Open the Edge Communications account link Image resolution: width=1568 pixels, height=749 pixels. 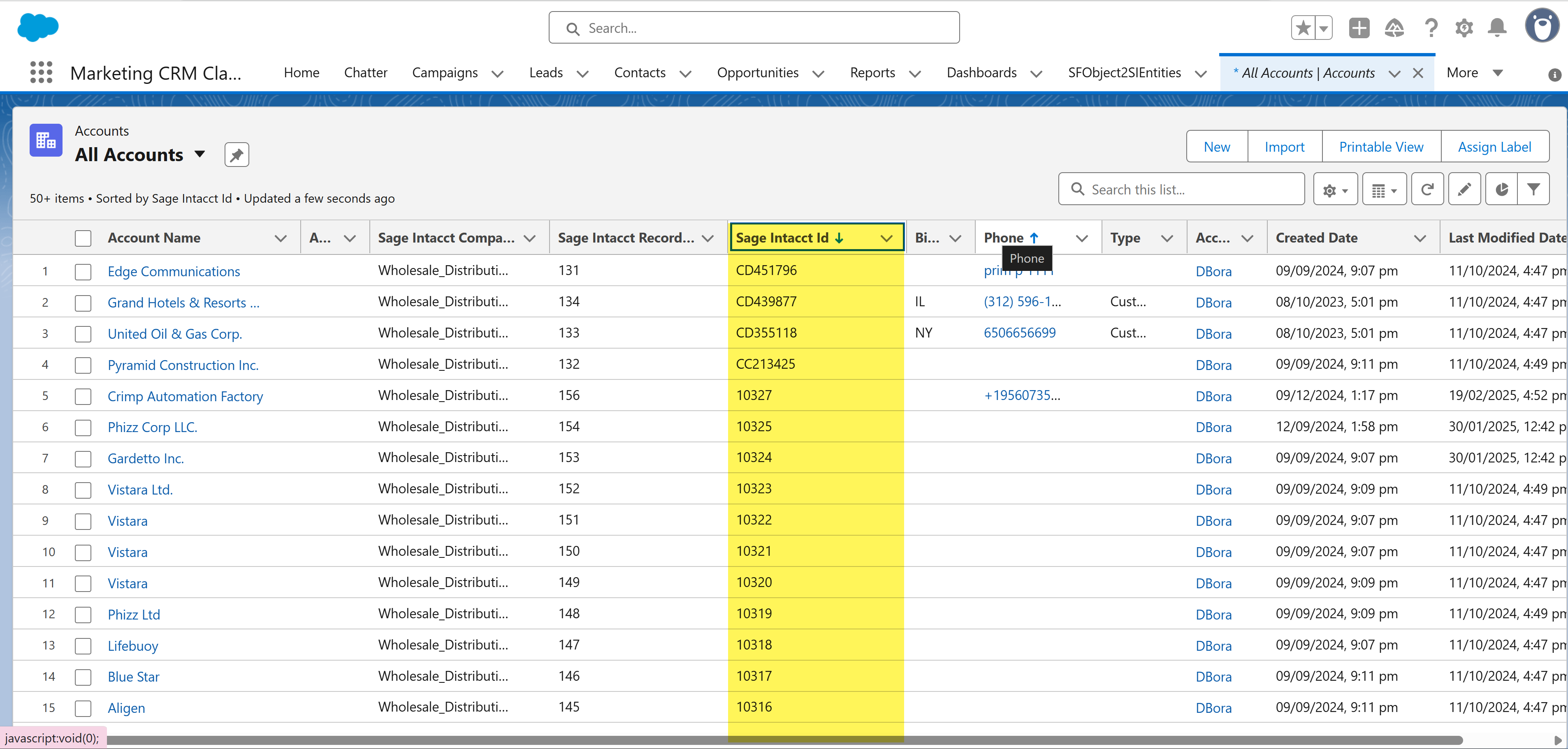pos(174,271)
